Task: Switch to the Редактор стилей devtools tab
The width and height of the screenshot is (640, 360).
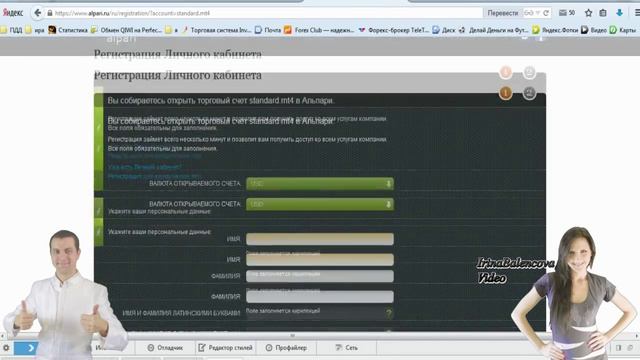Action: (x=225, y=348)
